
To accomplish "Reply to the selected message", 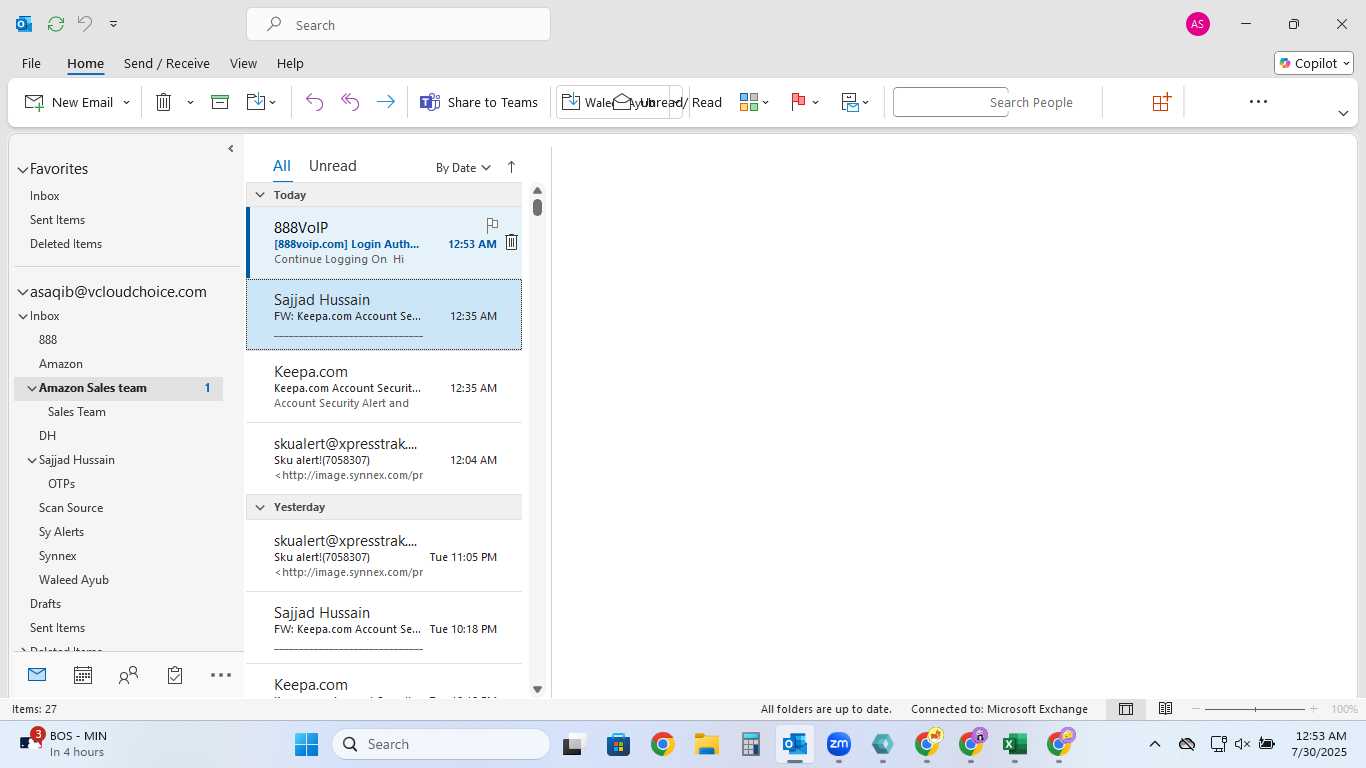I will [314, 102].
